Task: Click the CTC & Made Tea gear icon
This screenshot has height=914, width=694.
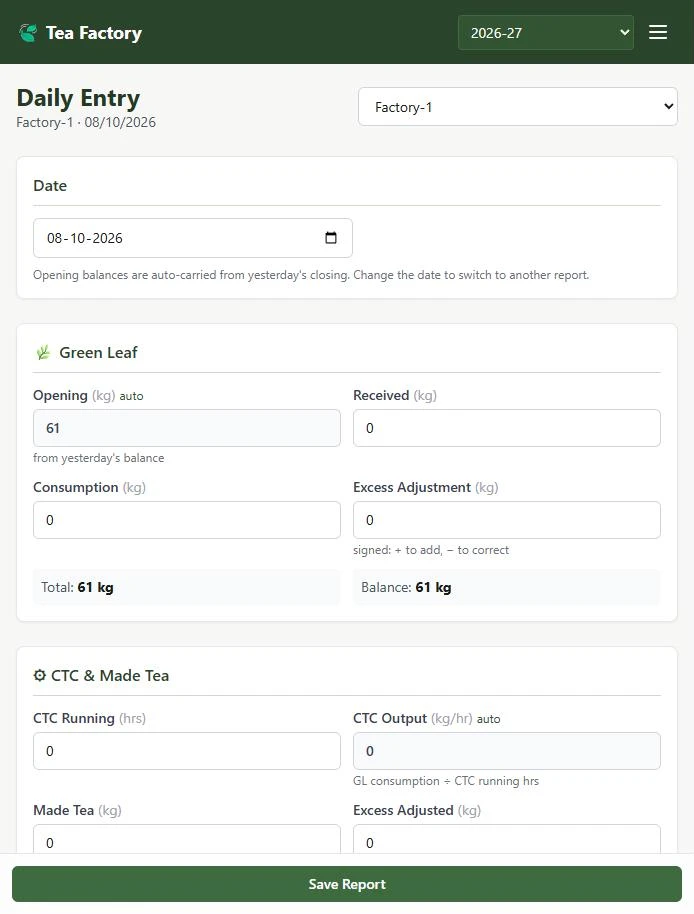Action: (x=39, y=675)
